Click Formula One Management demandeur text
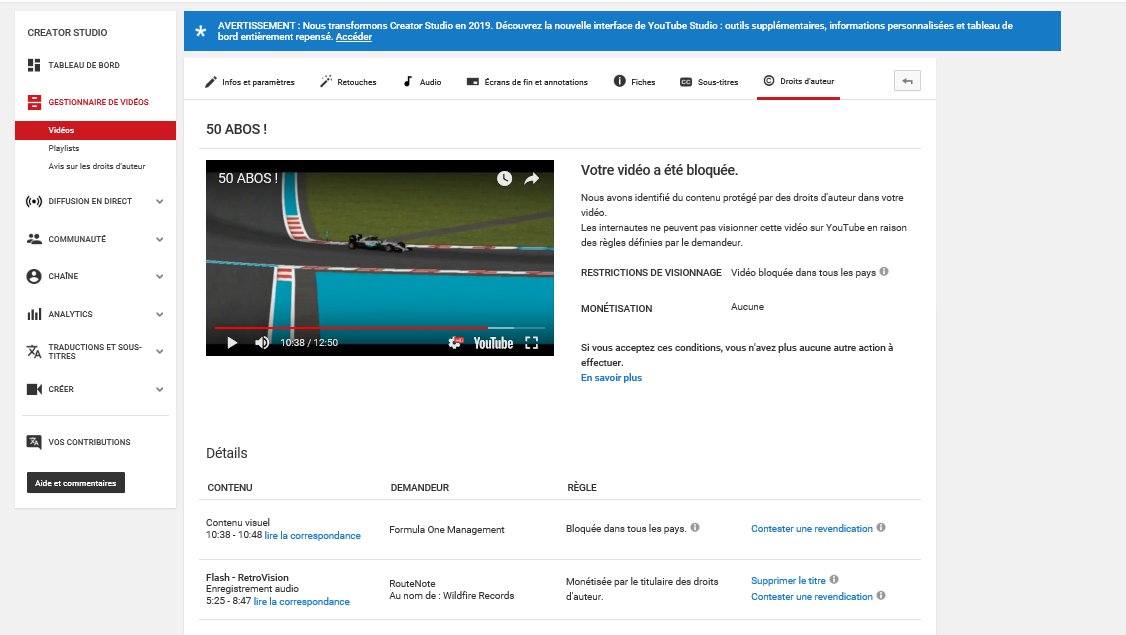Screen dimensions: 1126x635 point(447,529)
